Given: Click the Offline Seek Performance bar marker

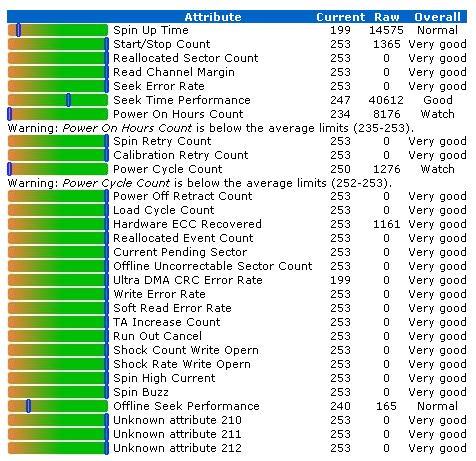Looking at the screenshot, I should coord(29,406).
